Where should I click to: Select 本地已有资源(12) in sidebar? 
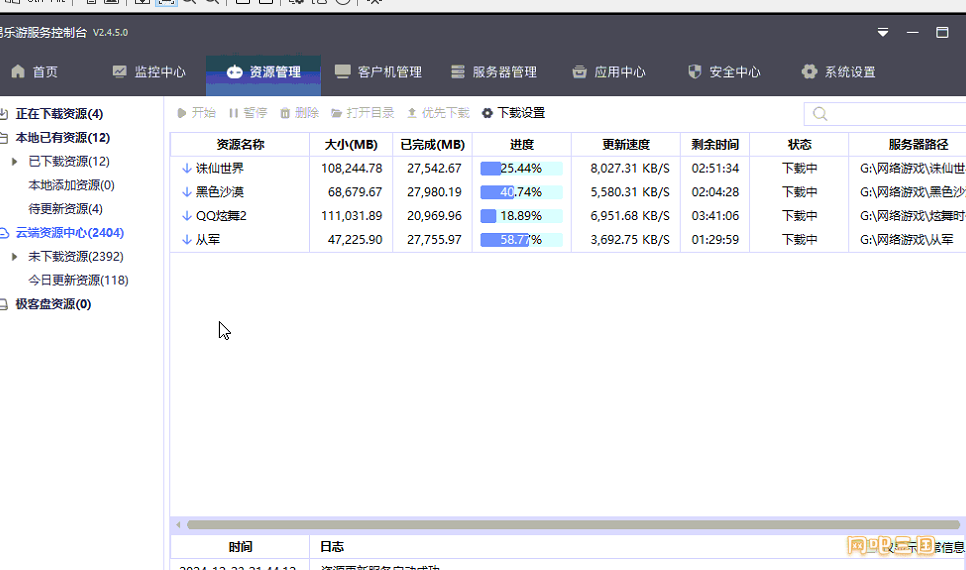(62, 137)
